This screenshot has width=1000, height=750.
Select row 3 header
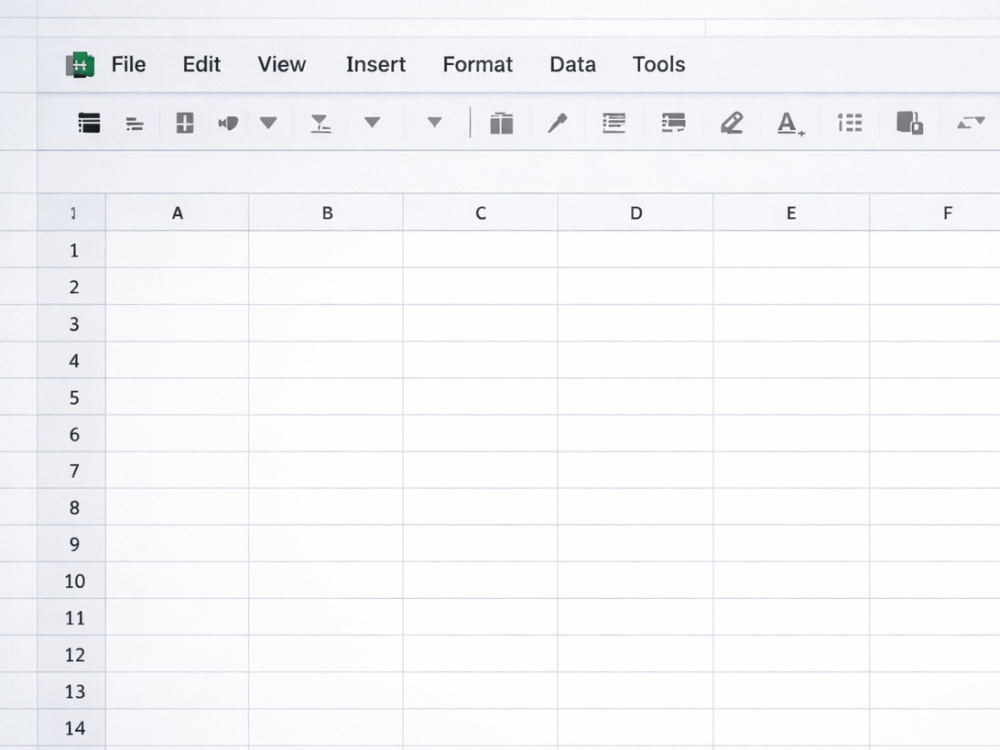[x=71, y=323]
